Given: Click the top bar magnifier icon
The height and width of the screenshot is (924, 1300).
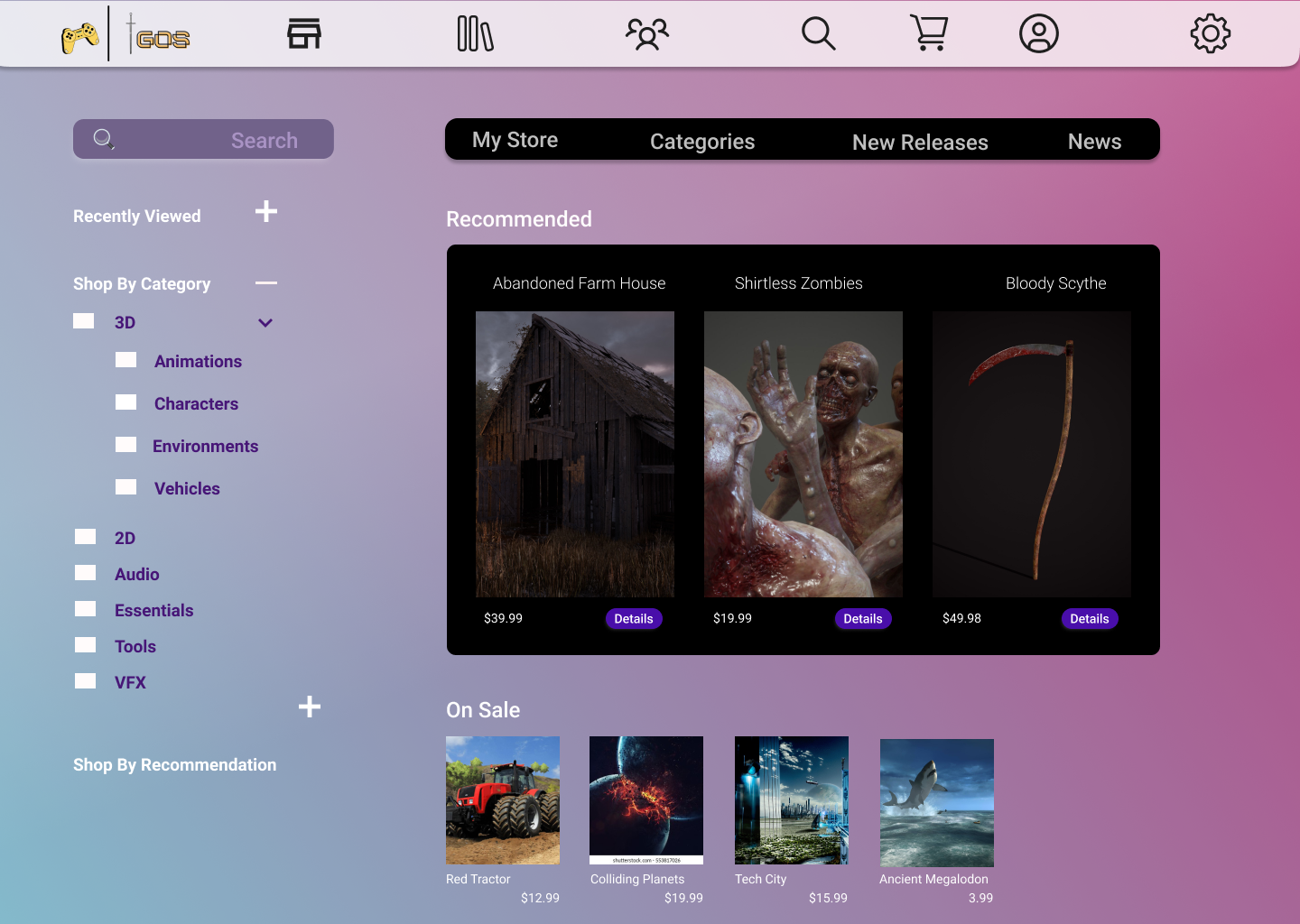Looking at the screenshot, I should (x=819, y=33).
